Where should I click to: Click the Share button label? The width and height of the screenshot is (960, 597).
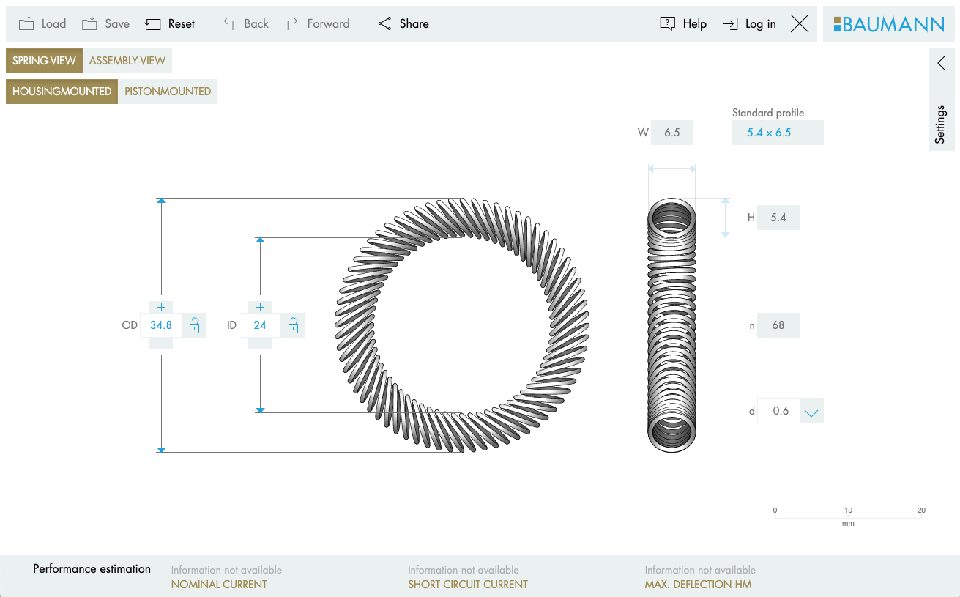(x=414, y=24)
